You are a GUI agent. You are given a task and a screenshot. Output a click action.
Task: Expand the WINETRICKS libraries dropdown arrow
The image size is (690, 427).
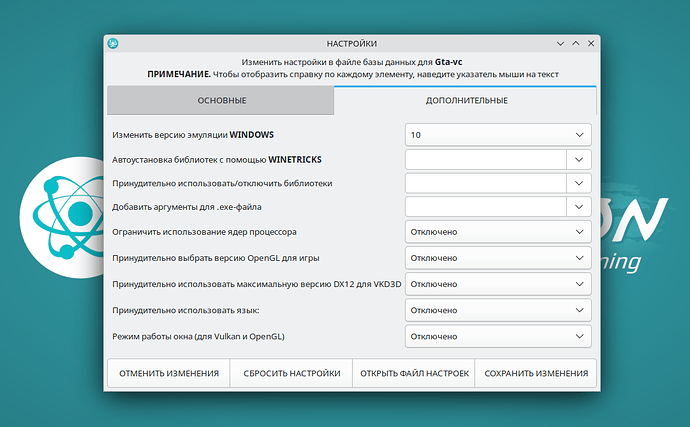click(x=579, y=159)
